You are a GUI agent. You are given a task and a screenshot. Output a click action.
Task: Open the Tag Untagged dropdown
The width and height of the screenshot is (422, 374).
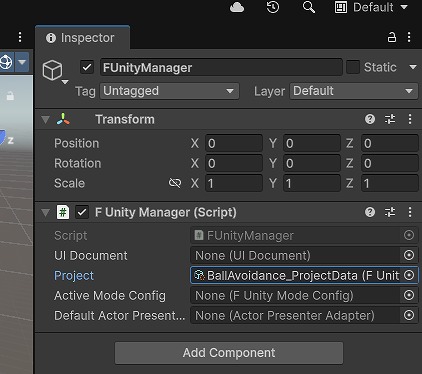tap(169, 91)
